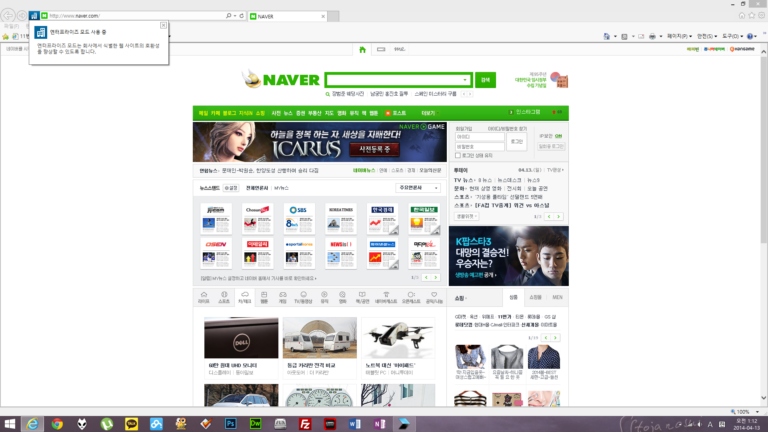Click the refresh icon in address bar
Image resolution: width=768 pixels, height=432 pixels.
(x=241, y=16)
